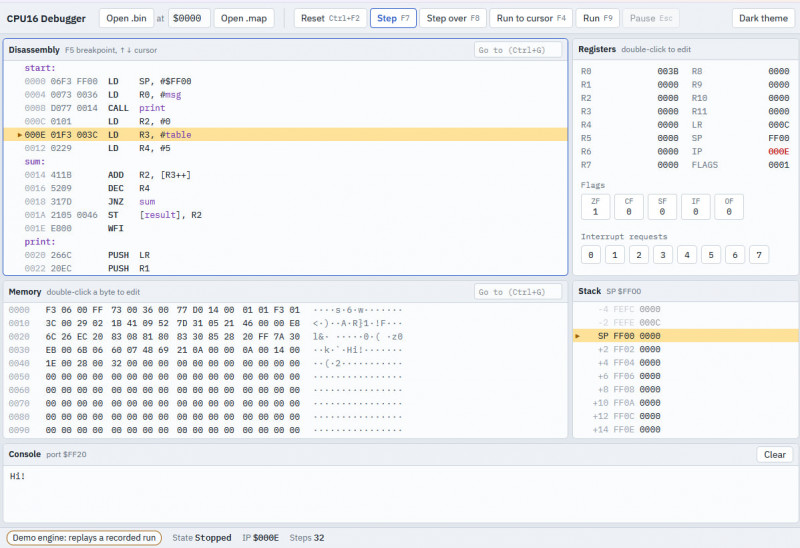Viewport: 800px width, 548px height.
Task: Switch to Dark theme
Action: 763,18
